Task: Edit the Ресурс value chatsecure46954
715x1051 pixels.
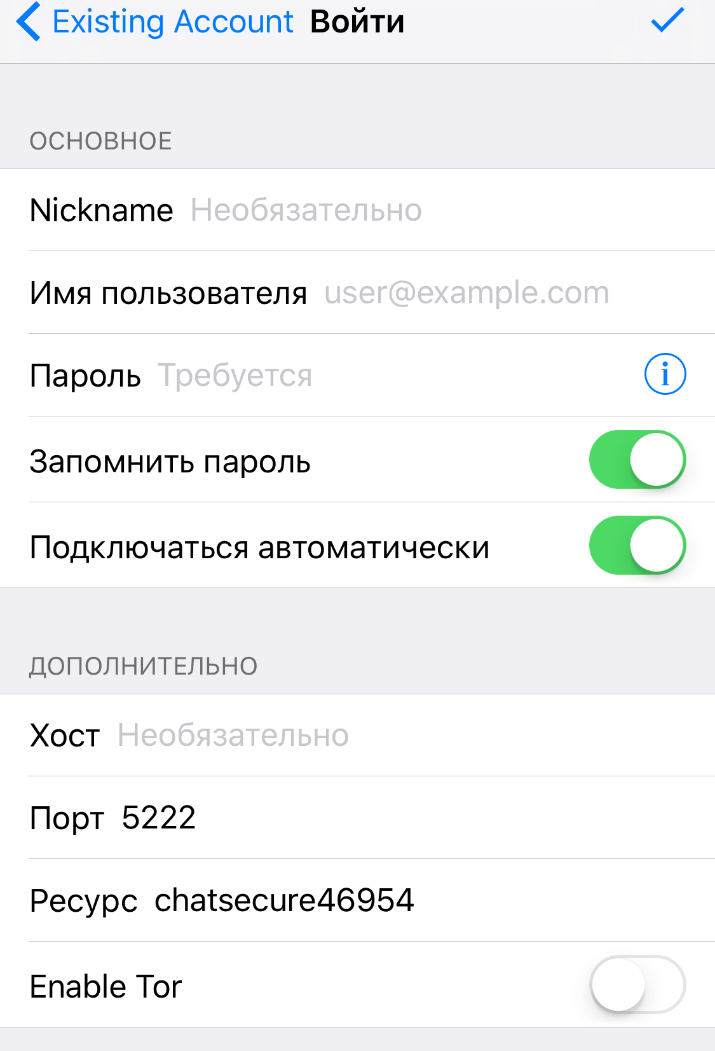Action: pyautogui.click(x=284, y=900)
